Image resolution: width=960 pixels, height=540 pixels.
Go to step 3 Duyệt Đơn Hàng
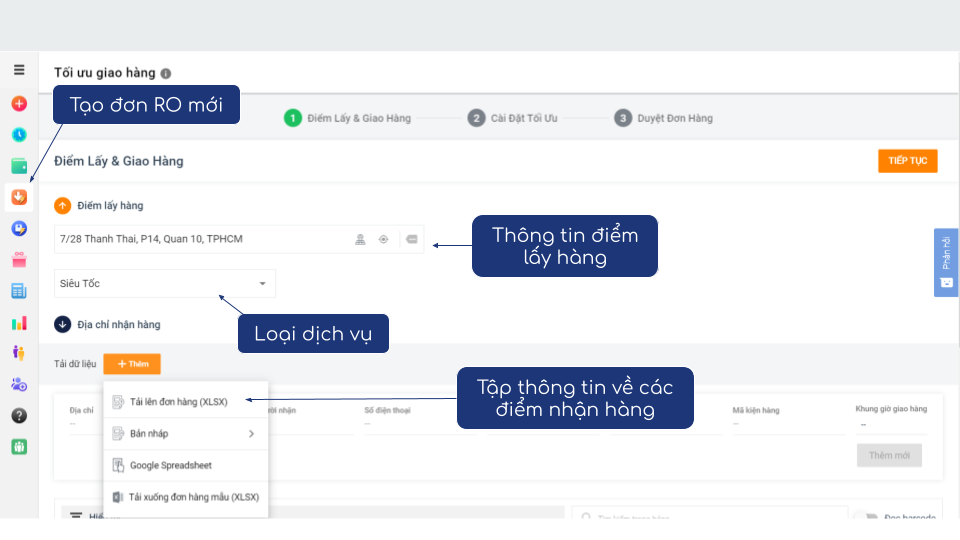[x=664, y=118]
